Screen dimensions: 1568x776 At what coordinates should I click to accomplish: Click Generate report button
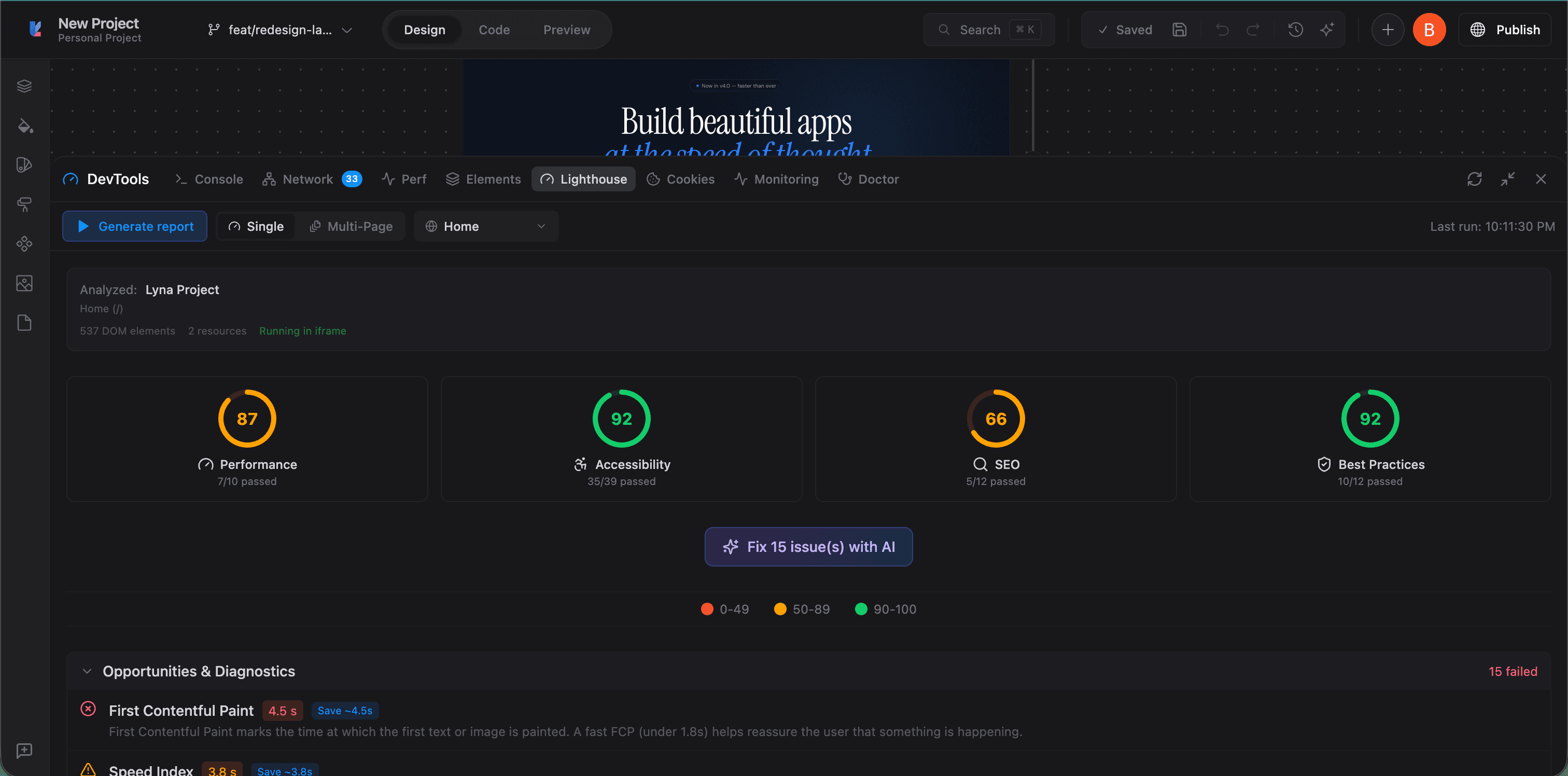click(x=134, y=227)
